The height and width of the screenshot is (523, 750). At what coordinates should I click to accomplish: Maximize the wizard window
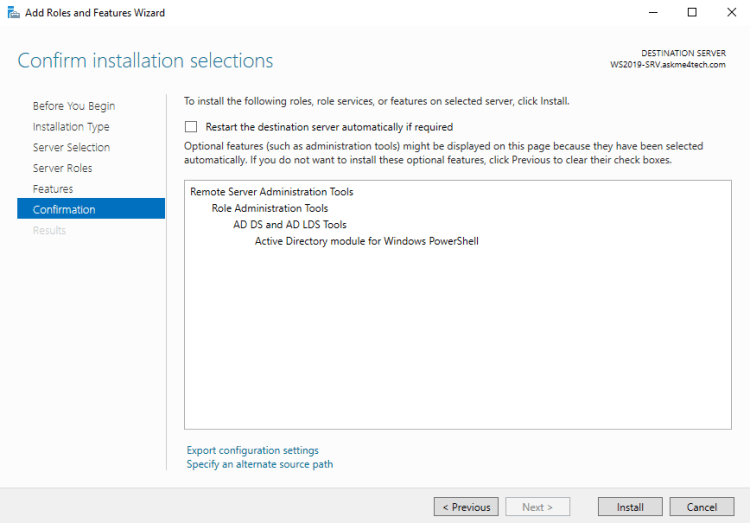pos(692,12)
